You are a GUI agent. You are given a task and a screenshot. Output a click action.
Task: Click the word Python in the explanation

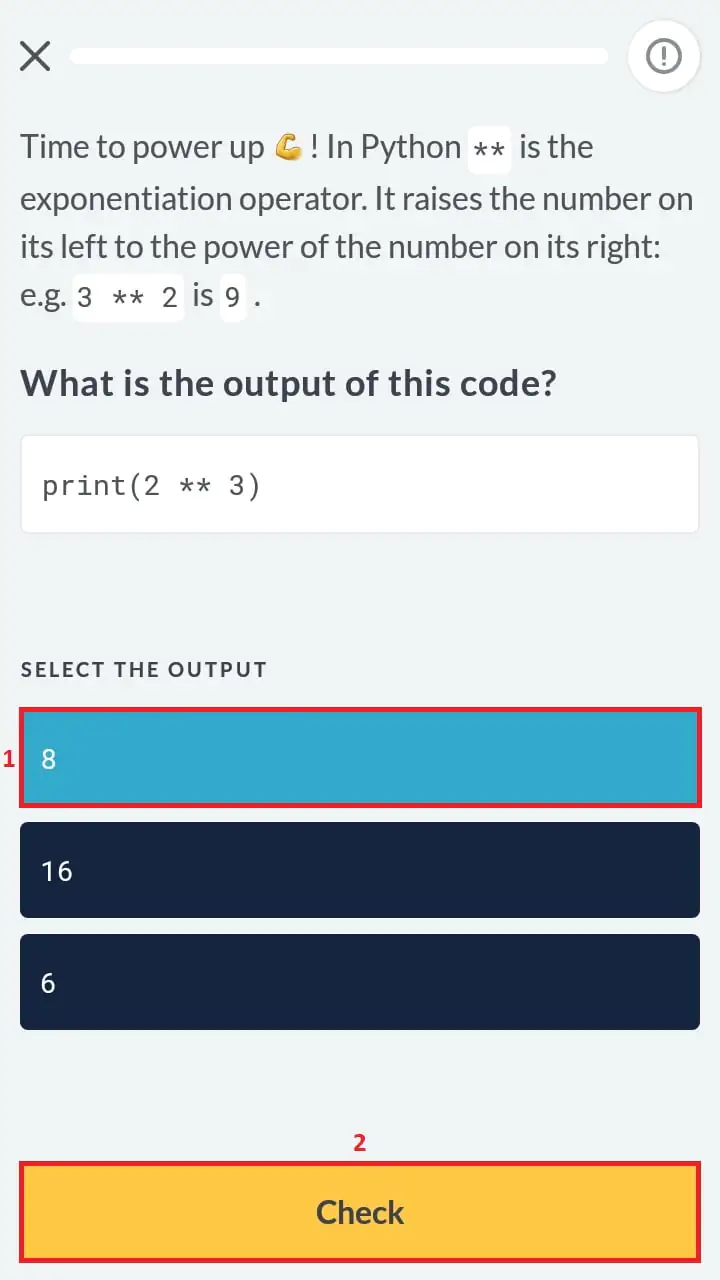point(411,148)
